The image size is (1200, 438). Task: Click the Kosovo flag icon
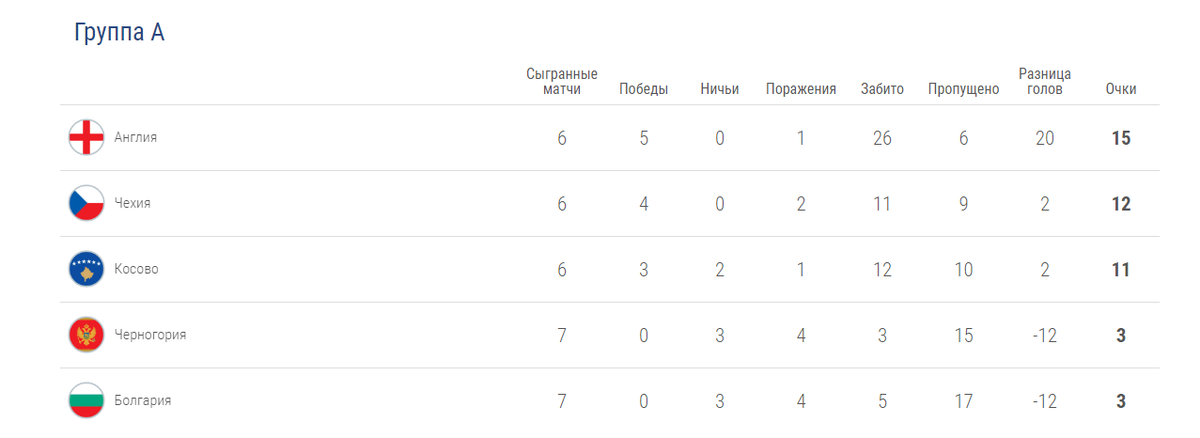tap(86, 269)
